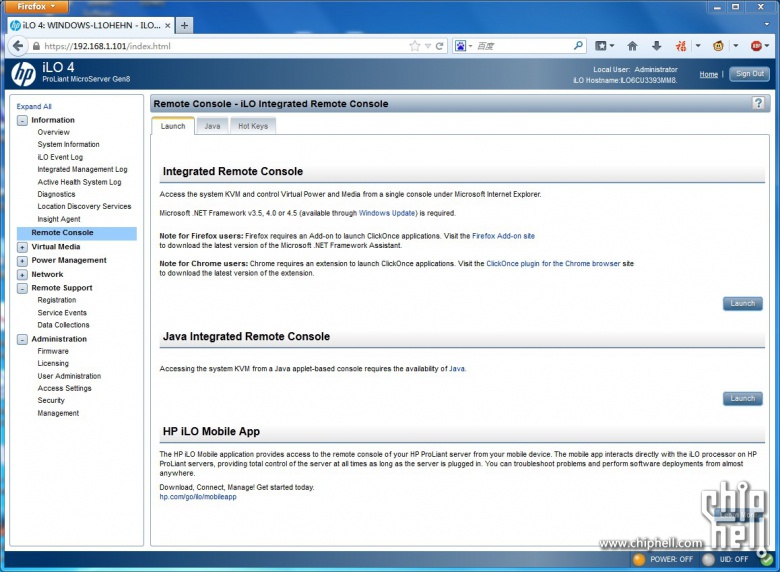Image resolution: width=780 pixels, height=572 pixels.
Task: Reload the page with the refresh icon
Action: pos(439,46)
